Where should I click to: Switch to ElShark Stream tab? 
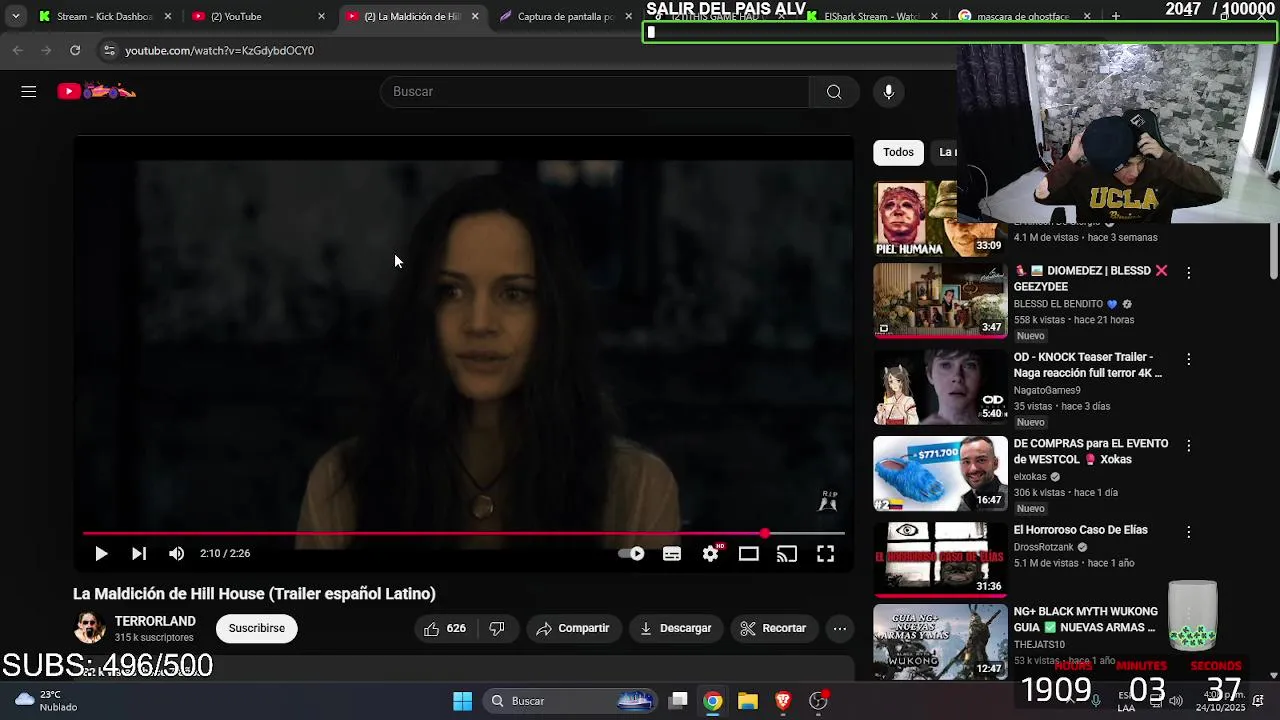(x=872, y=16)
